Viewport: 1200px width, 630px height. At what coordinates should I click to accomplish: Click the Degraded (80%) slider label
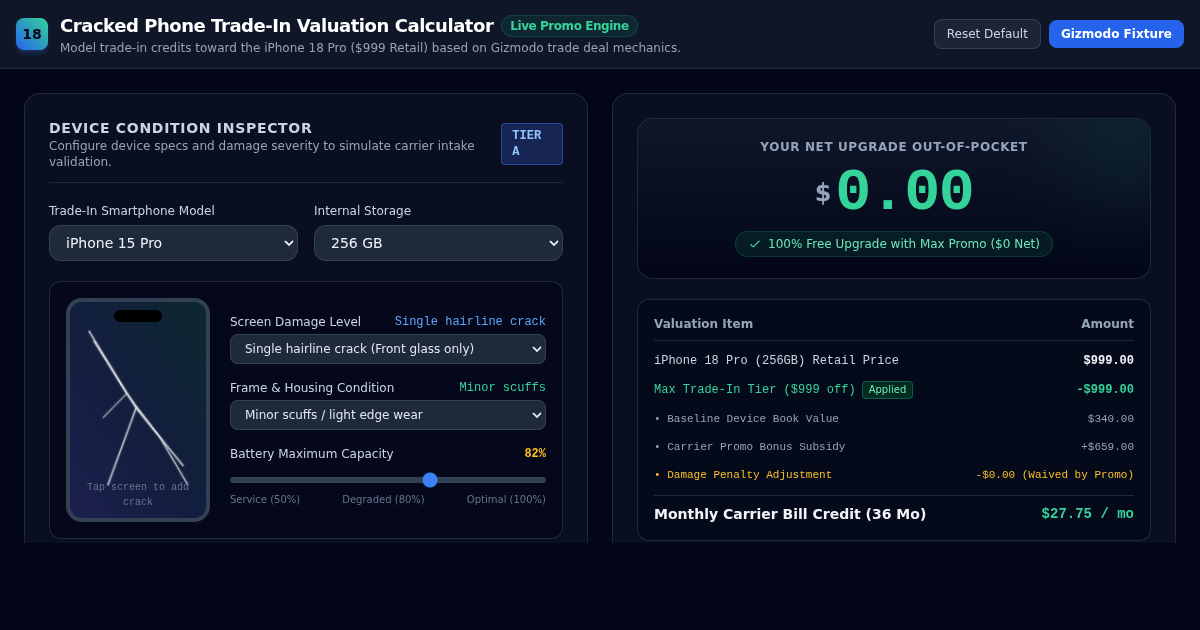point(383,500)
